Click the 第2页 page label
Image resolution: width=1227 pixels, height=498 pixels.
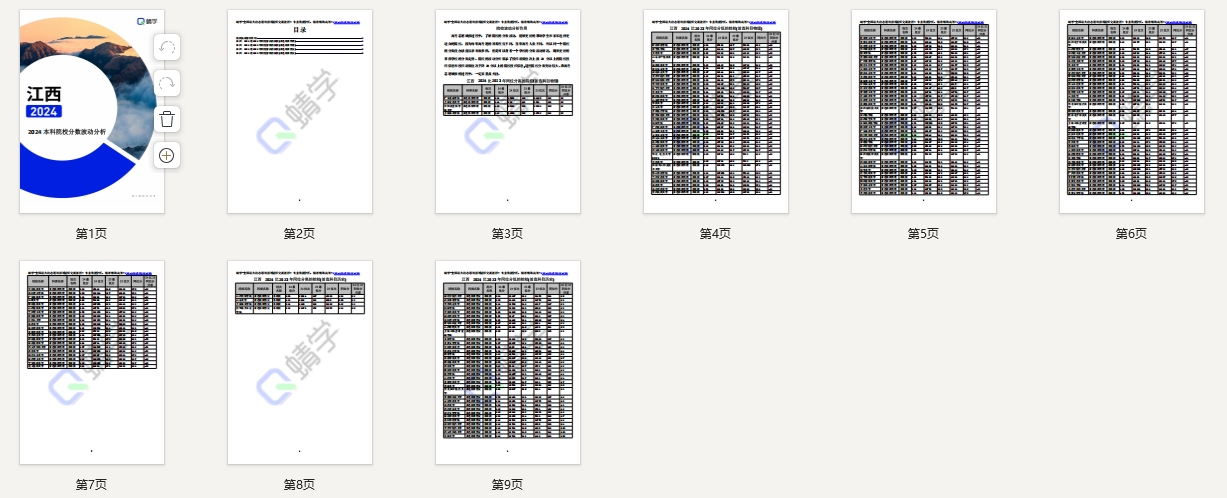(x=300, y=233)
